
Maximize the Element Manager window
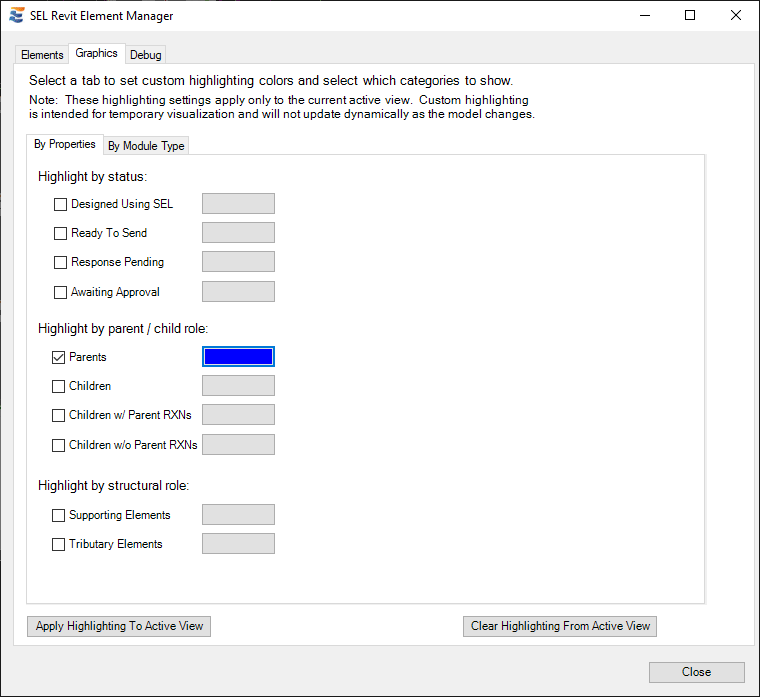pos(690,16)
